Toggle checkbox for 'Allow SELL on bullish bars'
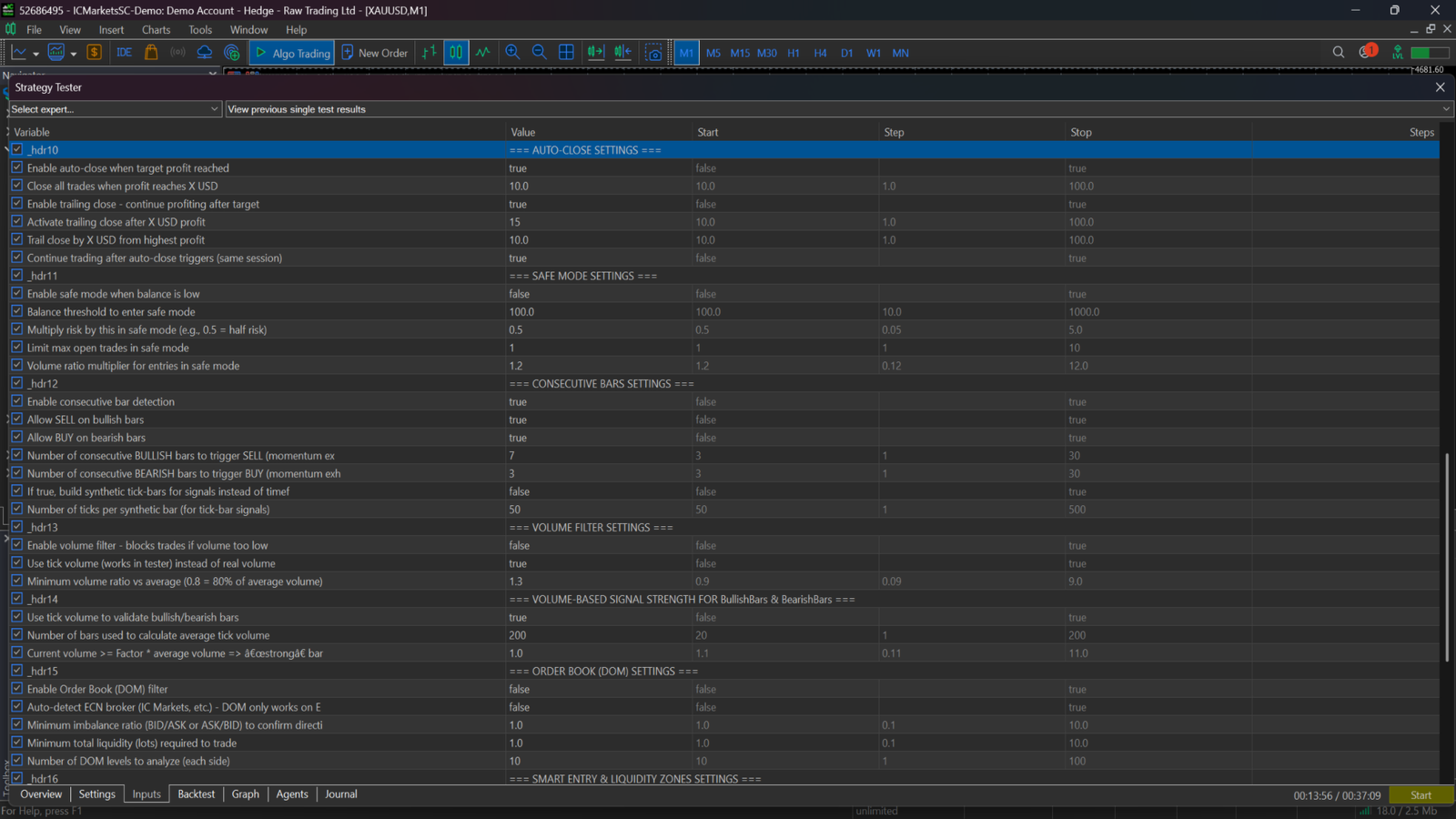The height and width of the screenshot is (819, 1456). (x=17, y=419)
